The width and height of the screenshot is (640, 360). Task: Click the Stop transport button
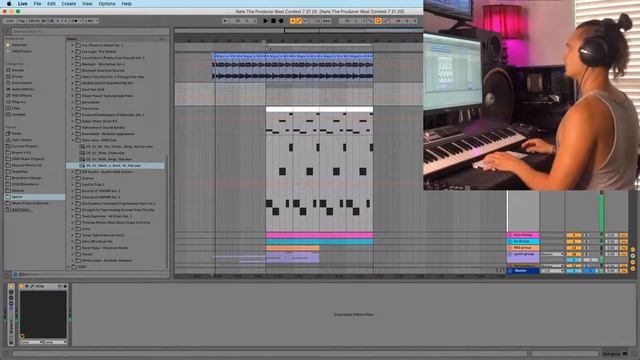273,21
